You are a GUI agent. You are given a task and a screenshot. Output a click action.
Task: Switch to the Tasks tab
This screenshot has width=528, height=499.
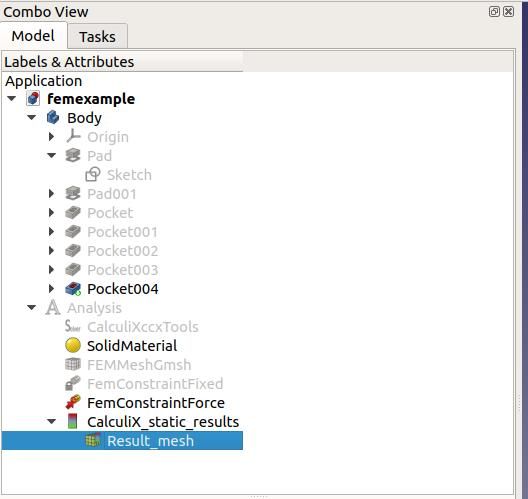click(97, 36)
